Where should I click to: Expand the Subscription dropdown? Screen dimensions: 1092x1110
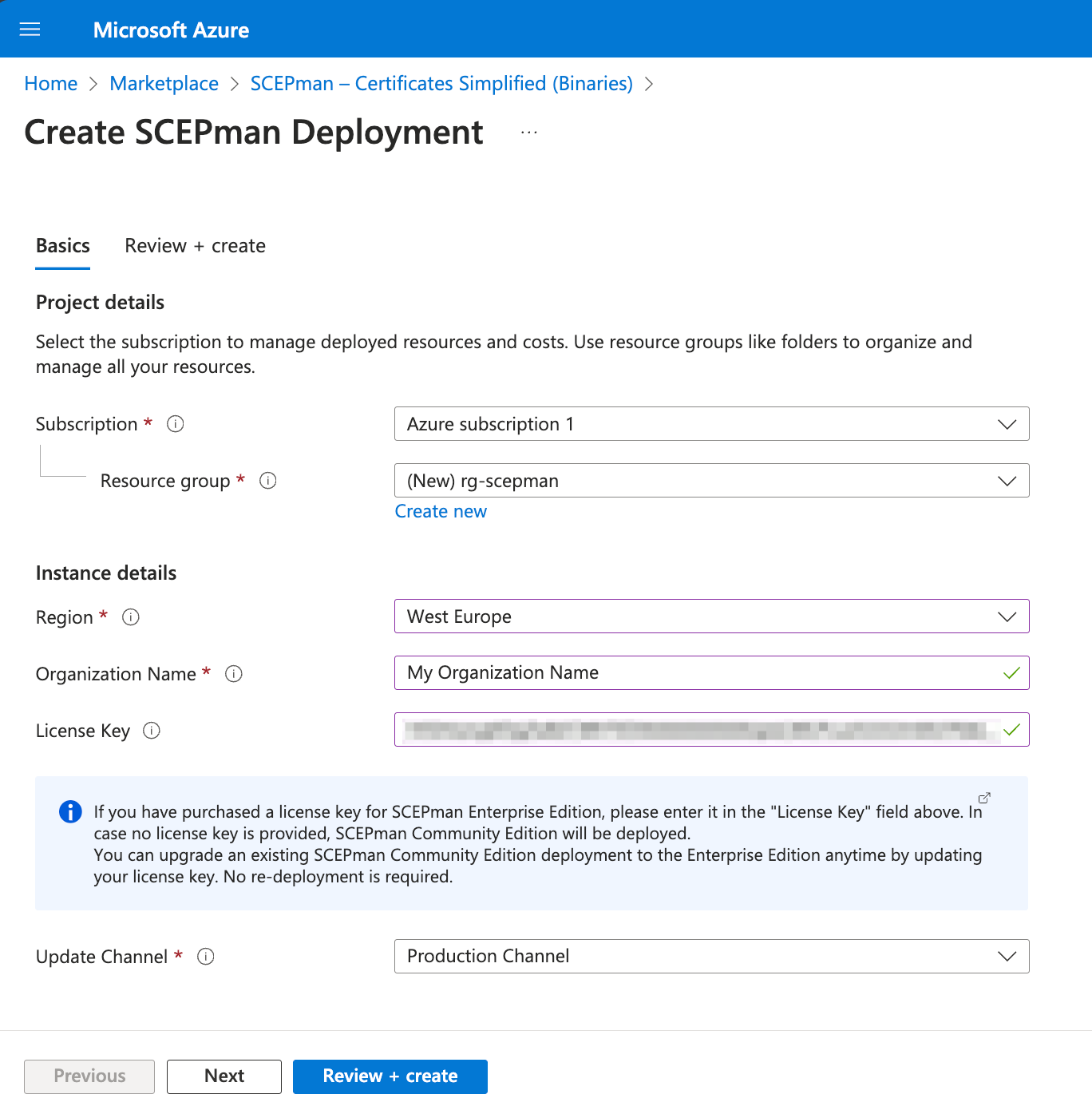tap(710, 424)
